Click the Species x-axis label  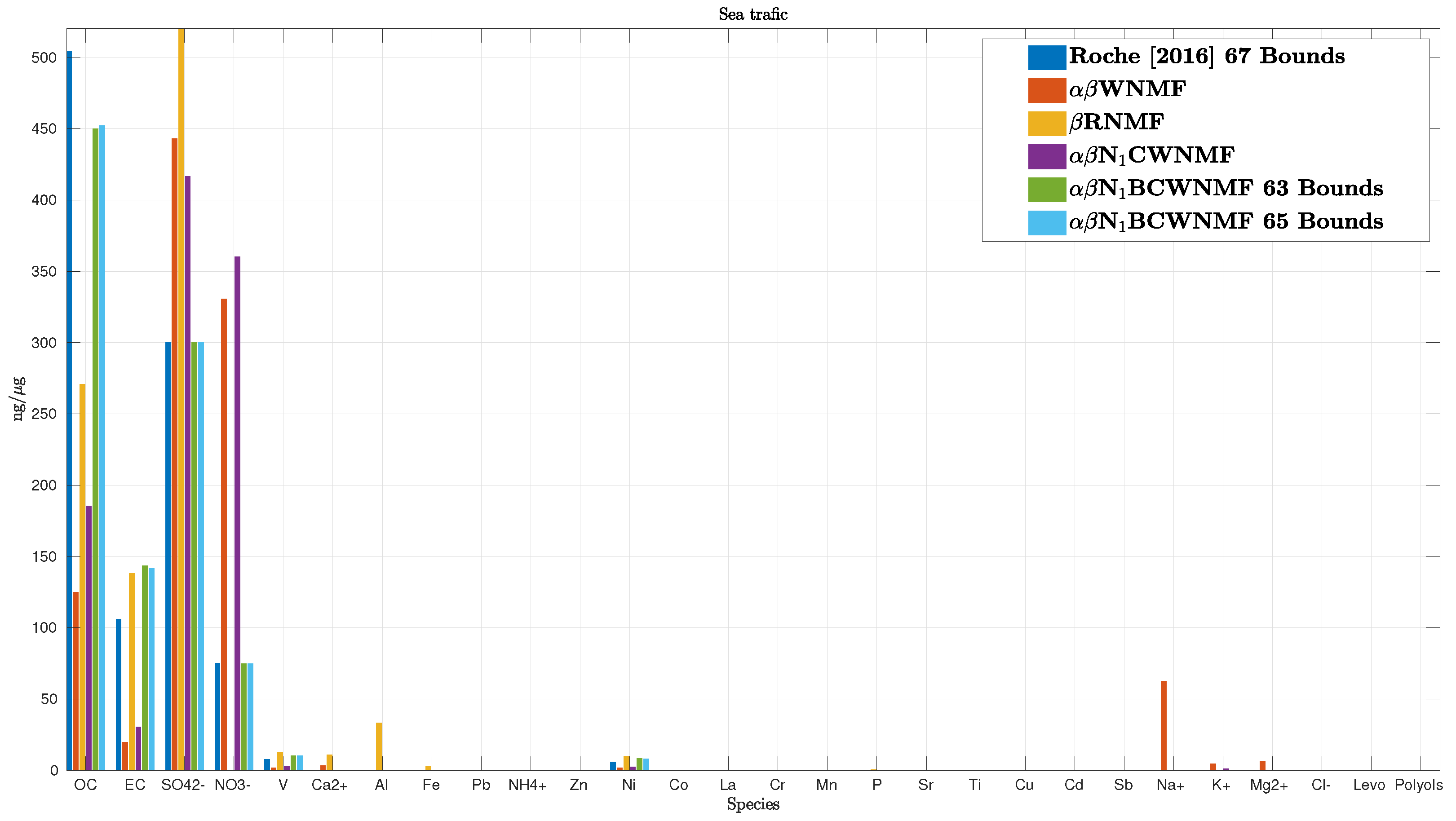(x=752, y=804)
